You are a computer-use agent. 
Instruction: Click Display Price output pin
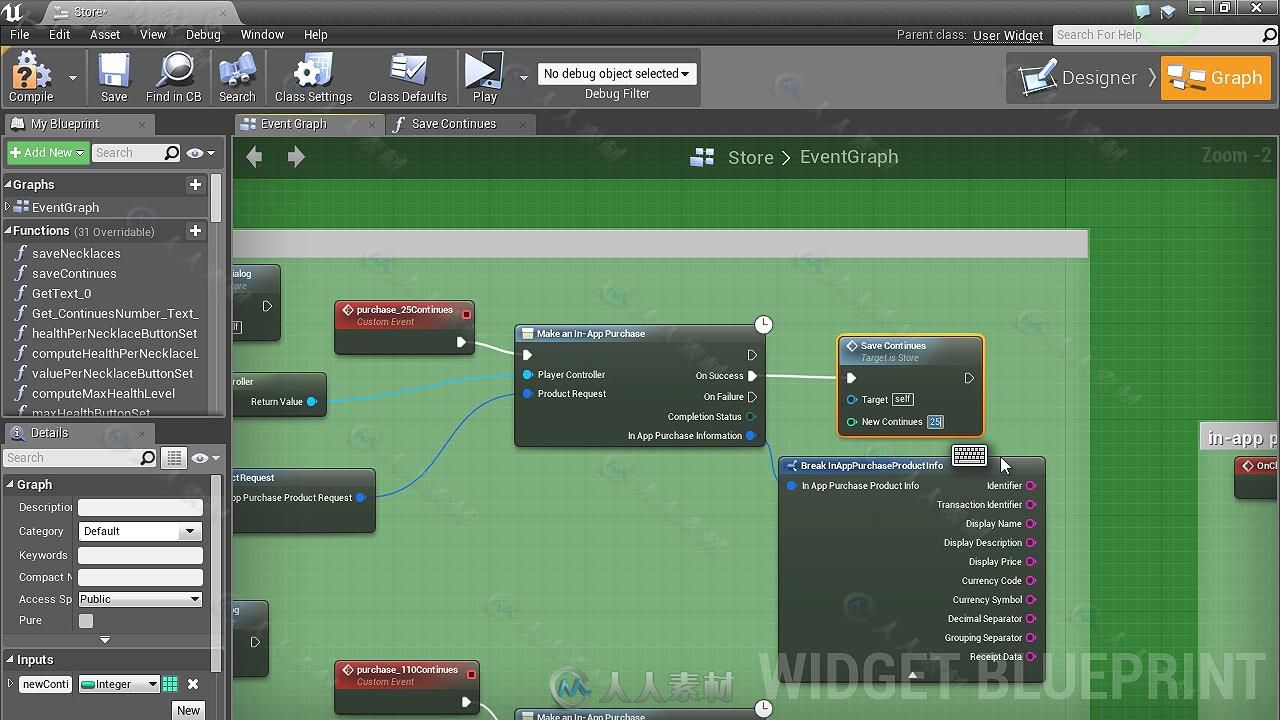(1031, 562)
